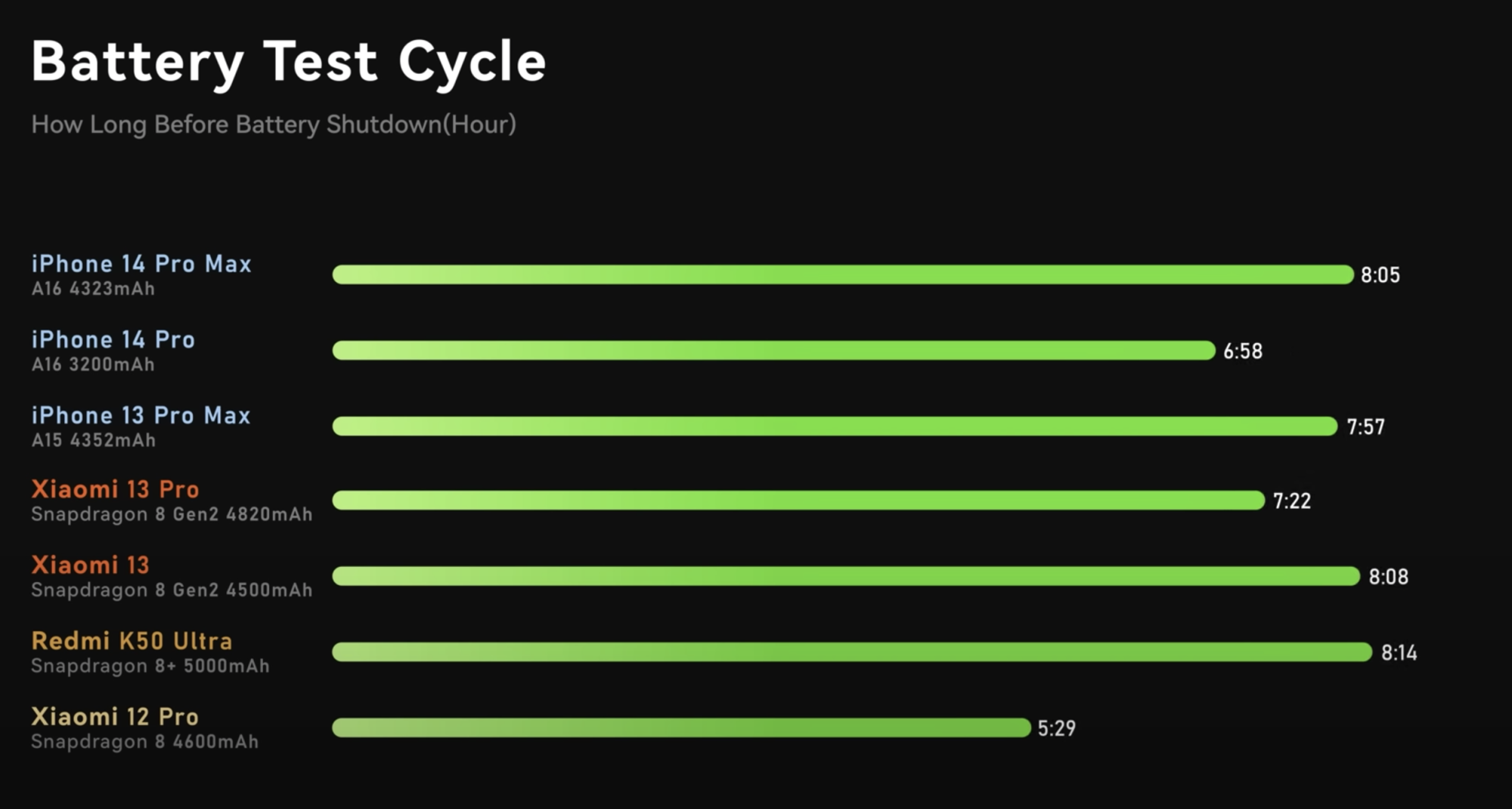Screen dimensions: 1512x809
Task: Click the 8:05 time value
Action: [1380, 275]
